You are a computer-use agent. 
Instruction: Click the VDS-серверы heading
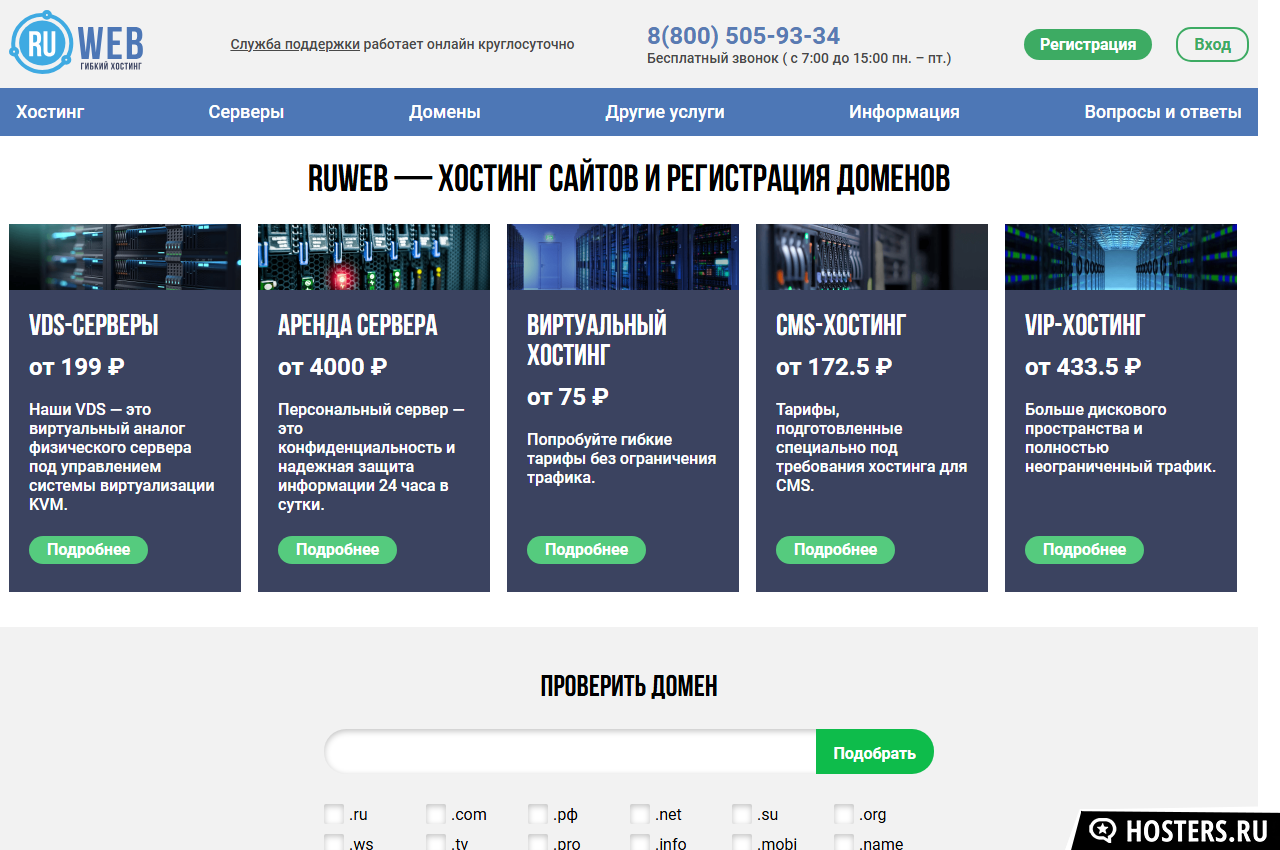[x=94, y=326]
